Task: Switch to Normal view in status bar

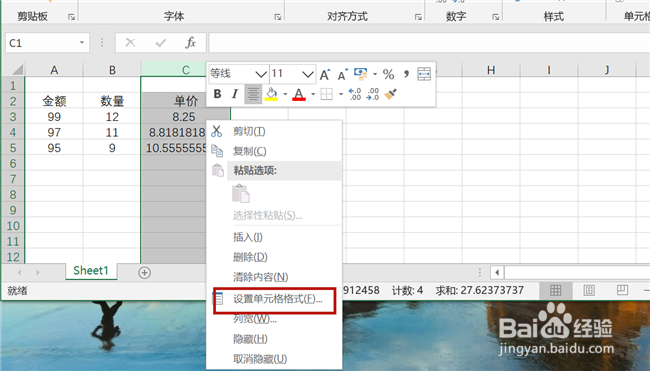Action: (555, 291)
